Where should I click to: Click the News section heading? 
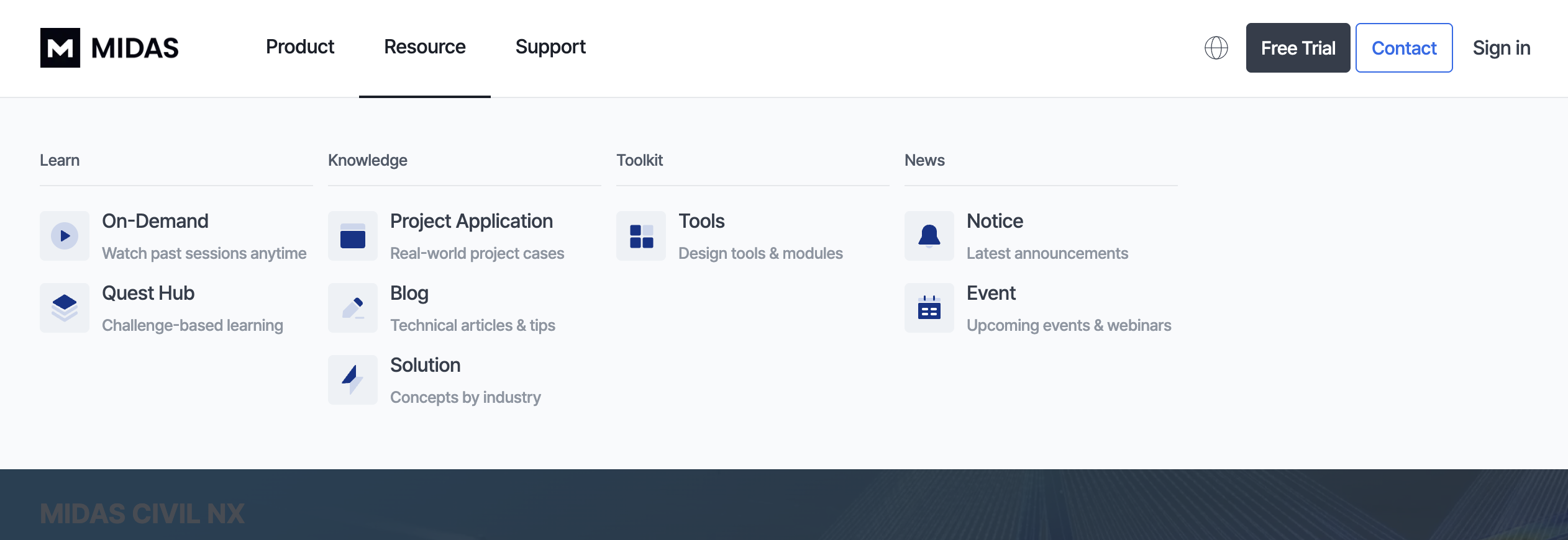click(x=924, y=160)
